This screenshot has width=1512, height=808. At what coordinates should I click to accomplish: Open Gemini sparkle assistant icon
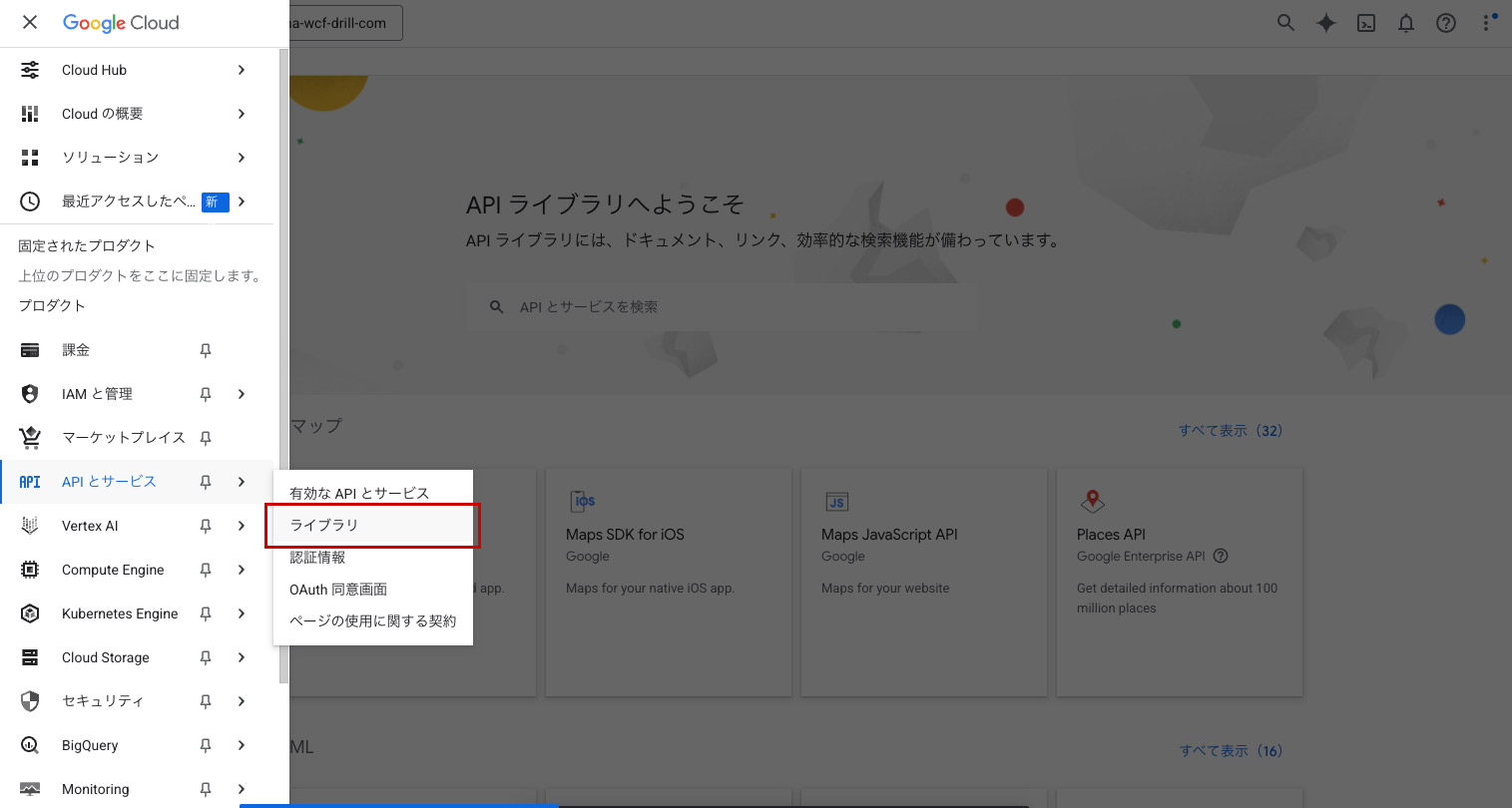tap(1325, 23)
